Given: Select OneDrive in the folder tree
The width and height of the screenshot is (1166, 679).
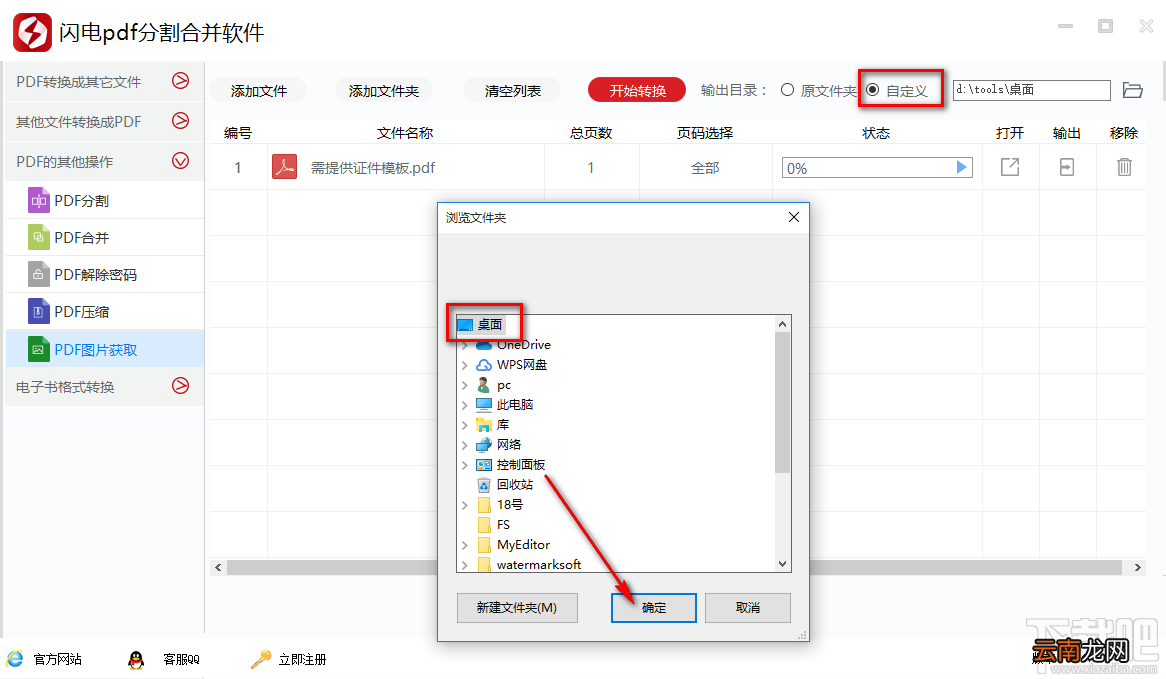Looking at the screenshot, I should pos(524,344).
